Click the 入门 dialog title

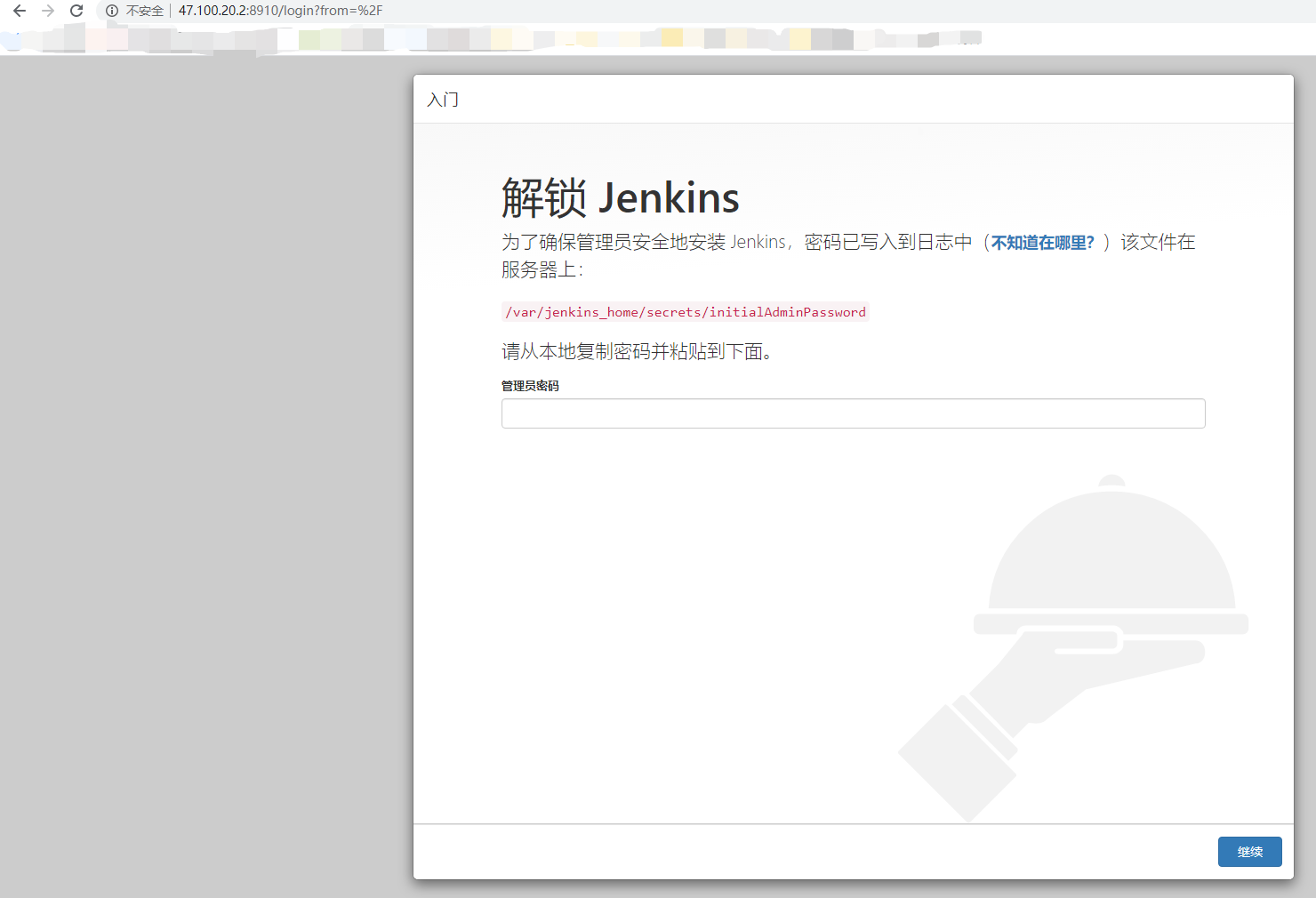443,100
